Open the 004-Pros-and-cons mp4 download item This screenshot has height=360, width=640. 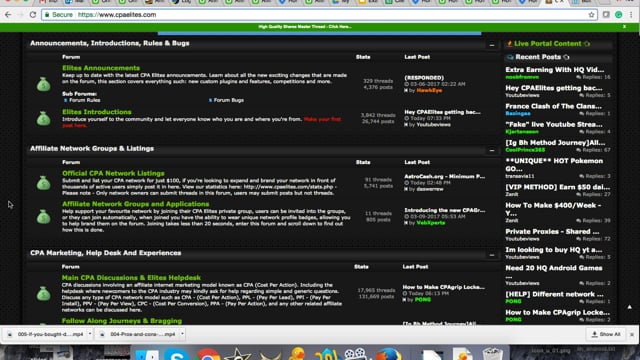point(138,334)
